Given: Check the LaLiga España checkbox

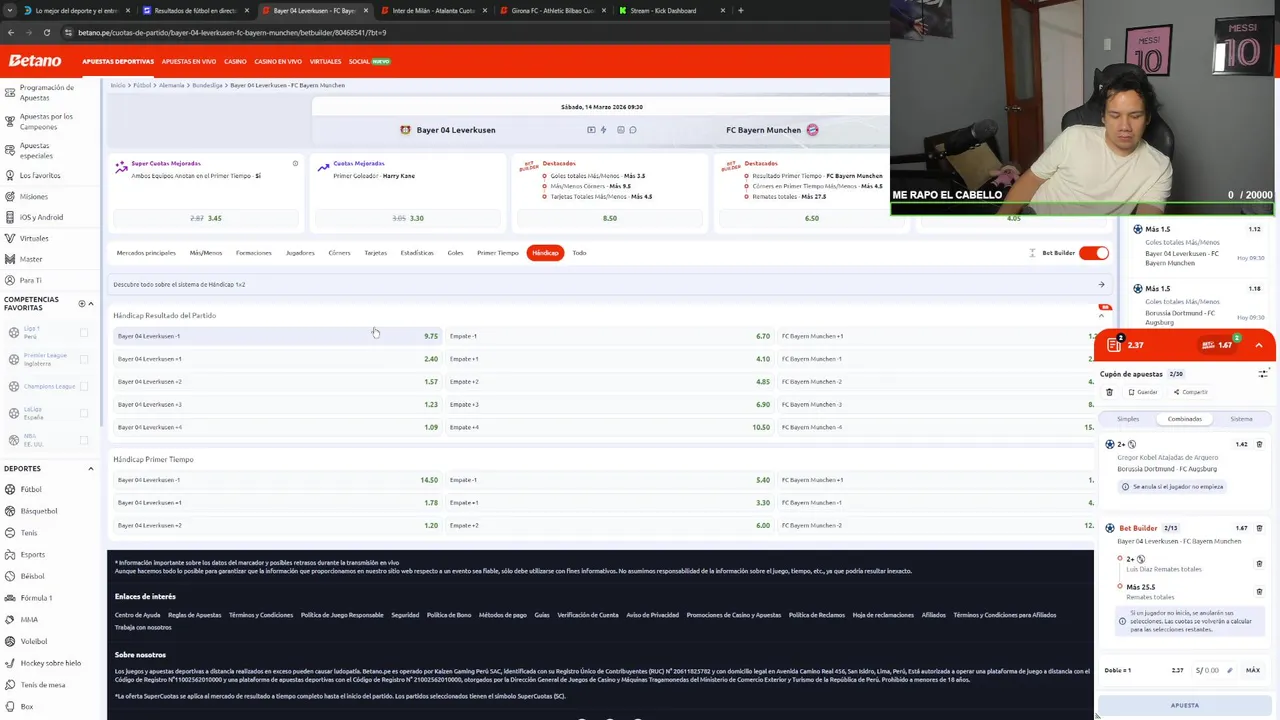Looking at the screenshot, I should 84,413.
